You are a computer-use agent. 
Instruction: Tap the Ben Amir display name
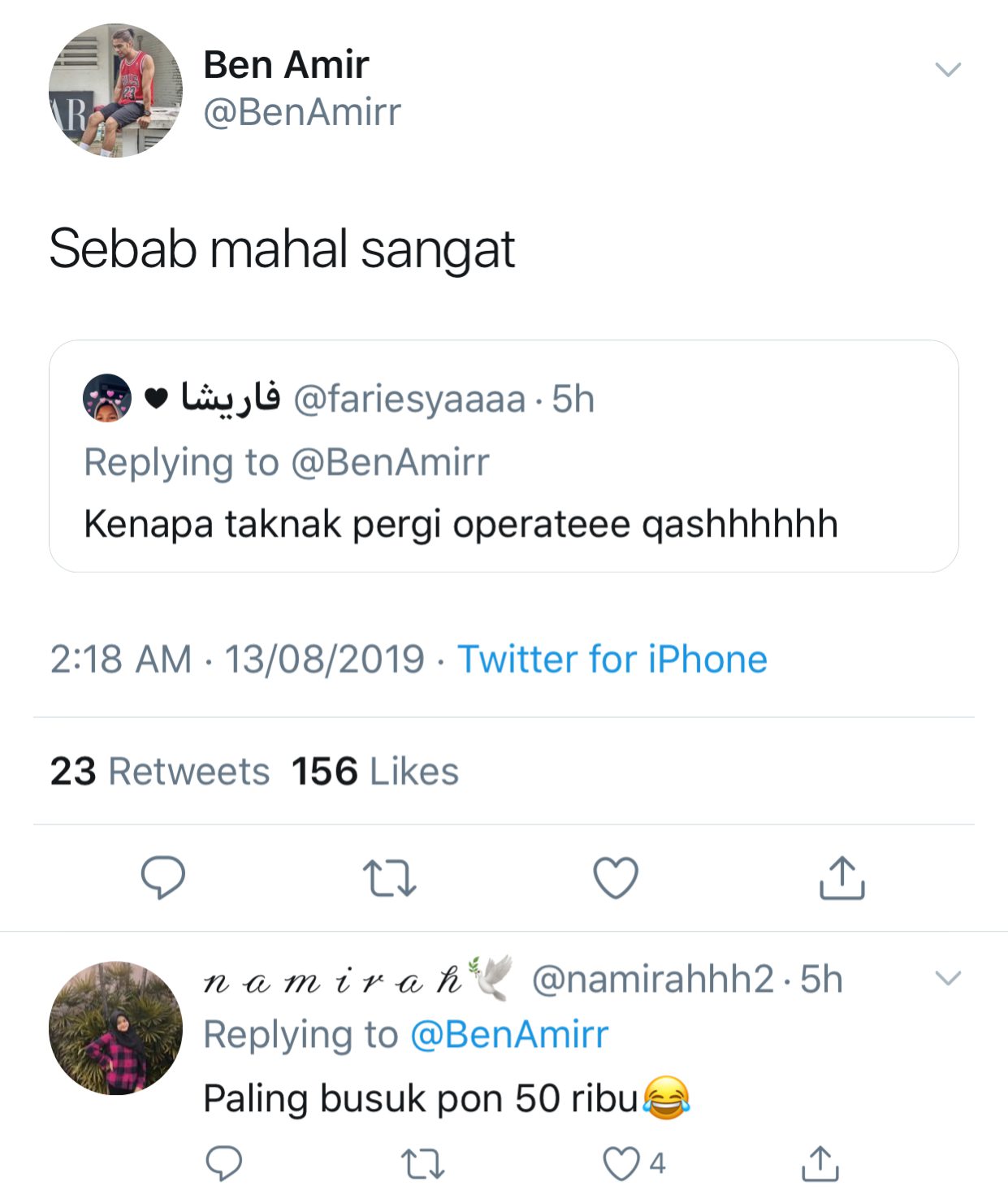click(286, 64)
